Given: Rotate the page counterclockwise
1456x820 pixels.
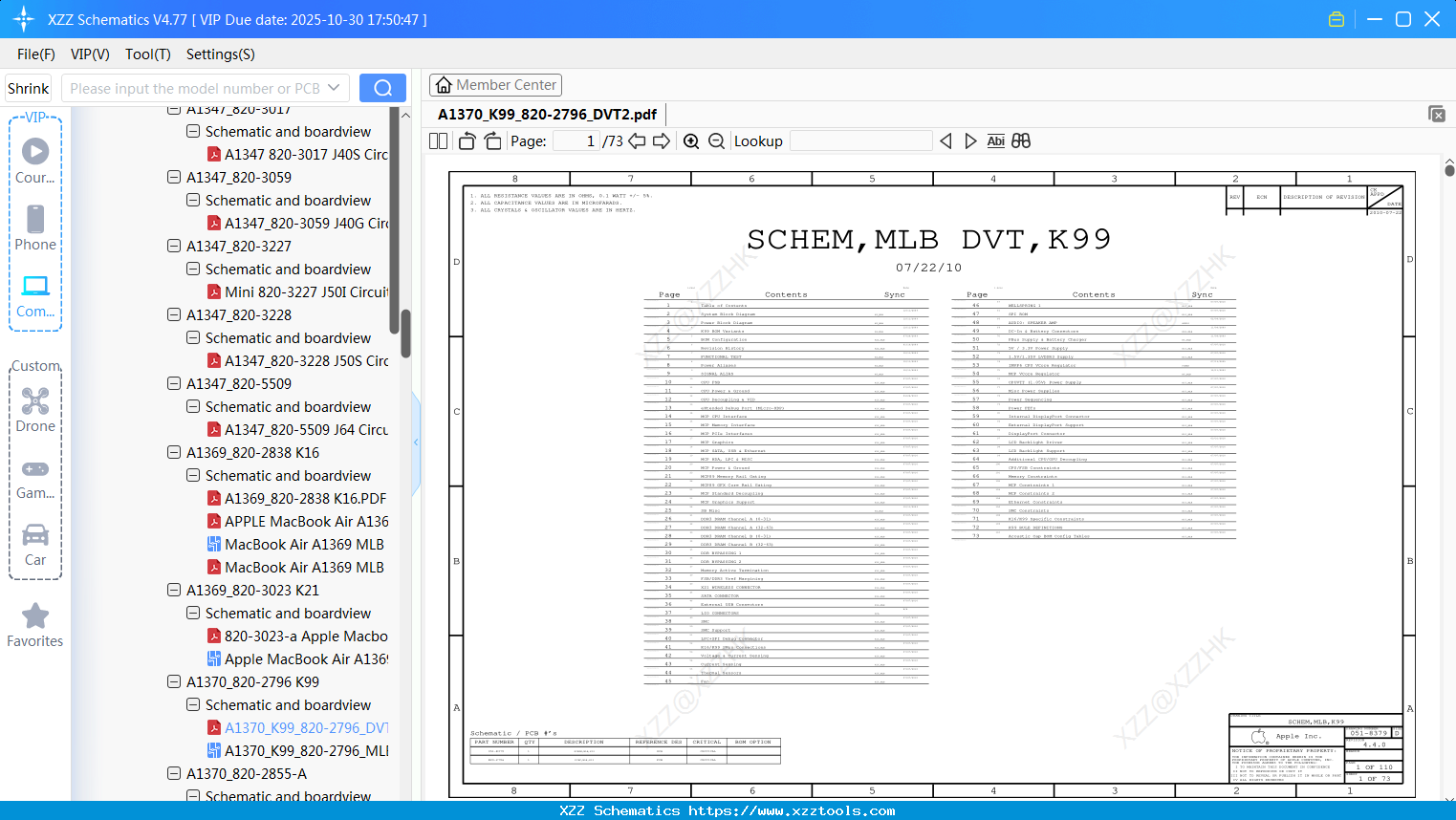Looking at the screenshot, I should click(x=467, y=140).
